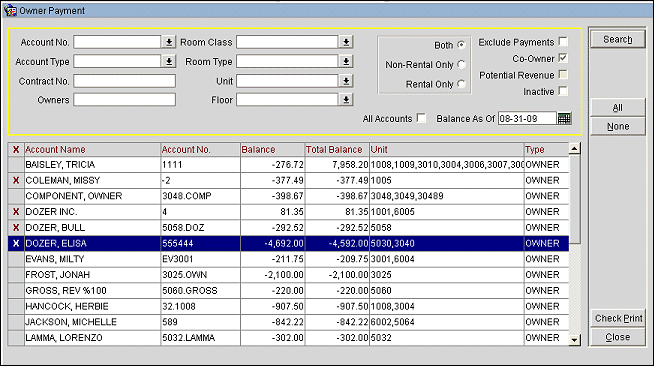Screen dimensions: 654x366
Task: Select all accounts with All button
Action: [618, 108]
